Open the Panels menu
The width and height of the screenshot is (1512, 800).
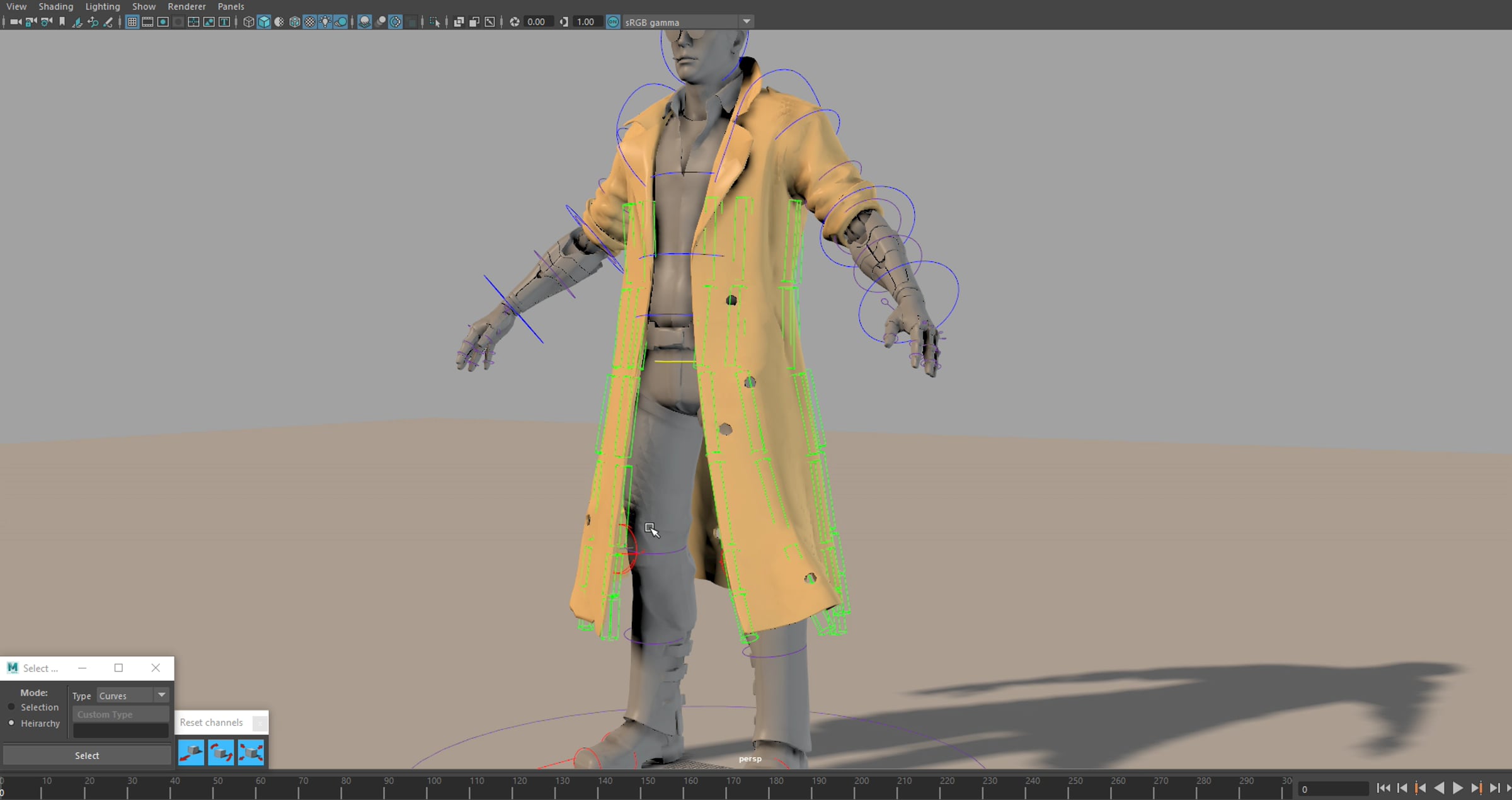pyautogui.click(x=231, y=6)
